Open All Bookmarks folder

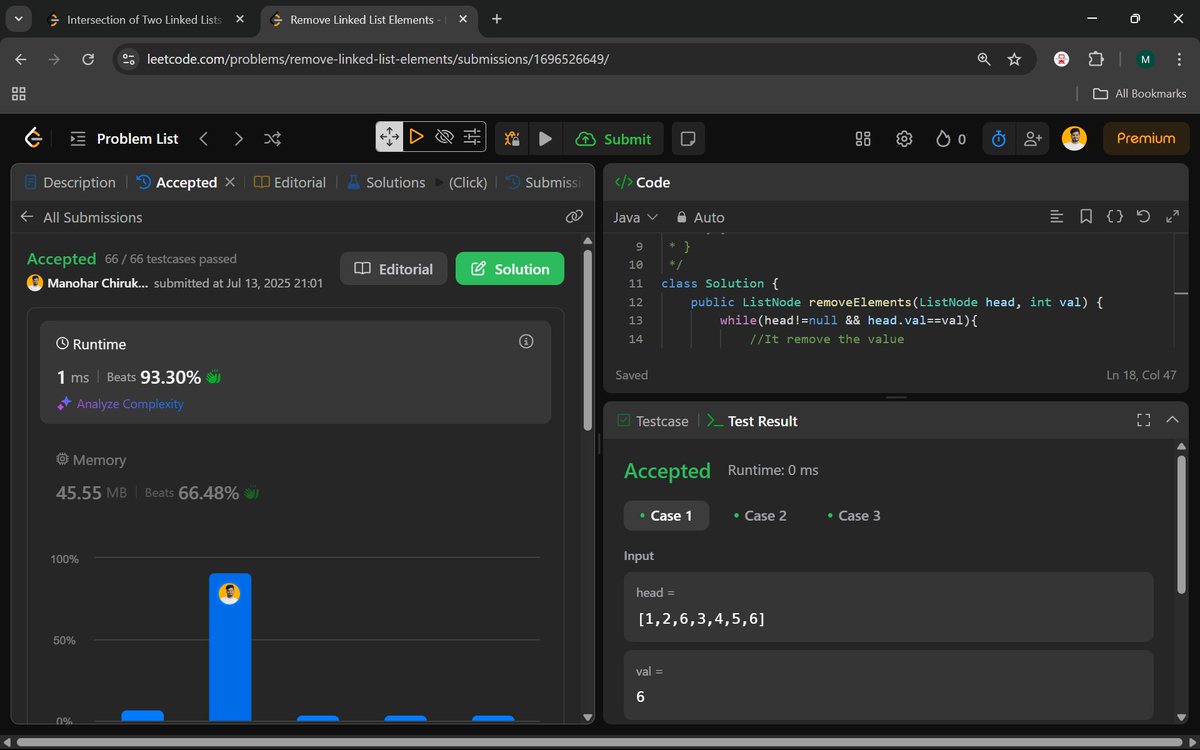1140,93
